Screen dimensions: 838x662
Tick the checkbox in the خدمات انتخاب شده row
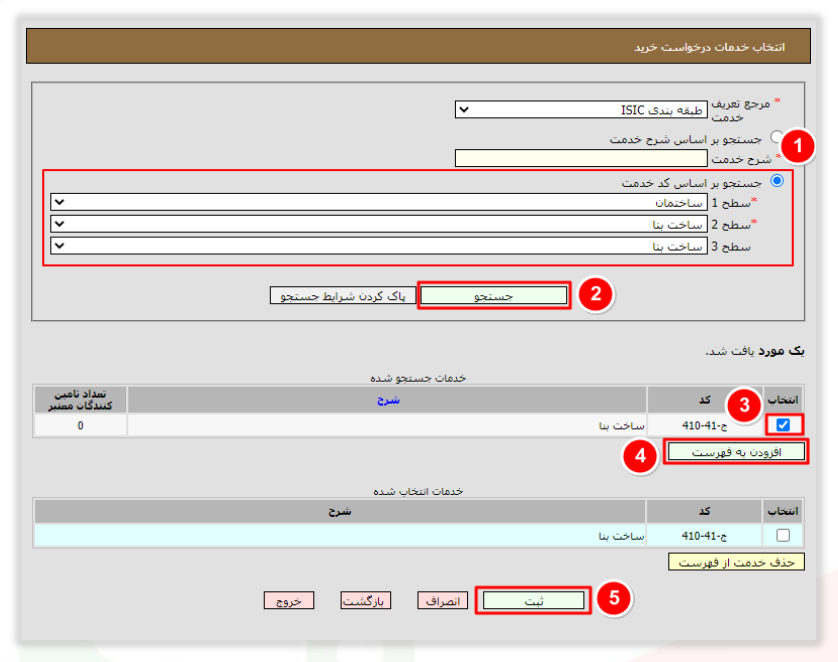point(783,535)
